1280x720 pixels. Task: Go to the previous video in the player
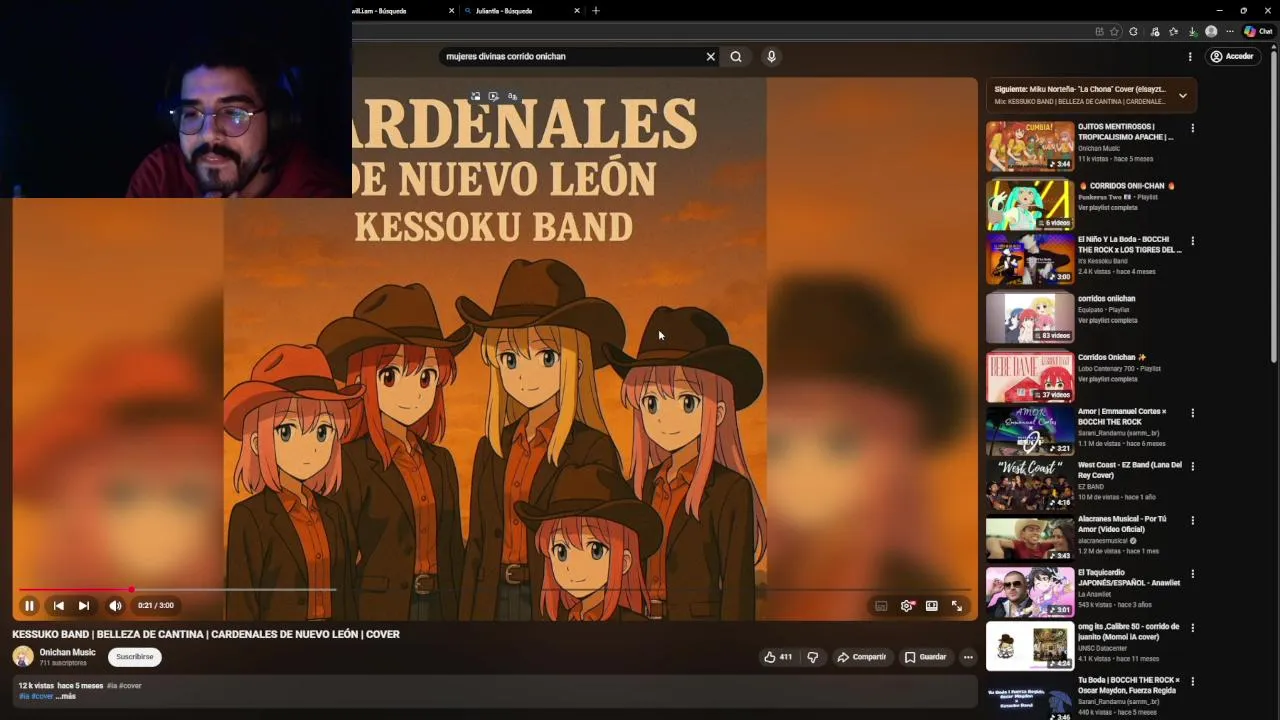click(58, 605)
